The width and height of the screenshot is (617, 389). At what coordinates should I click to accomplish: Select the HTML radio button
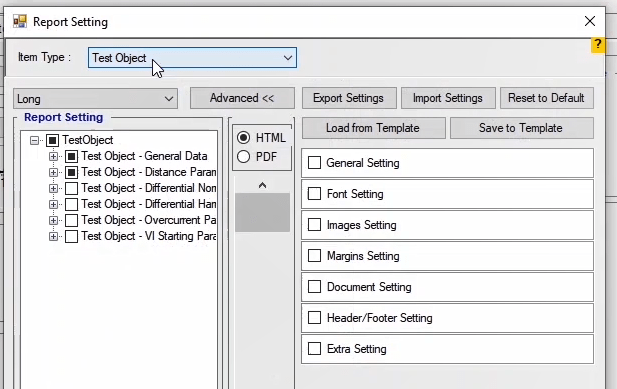tap(244, 138)
